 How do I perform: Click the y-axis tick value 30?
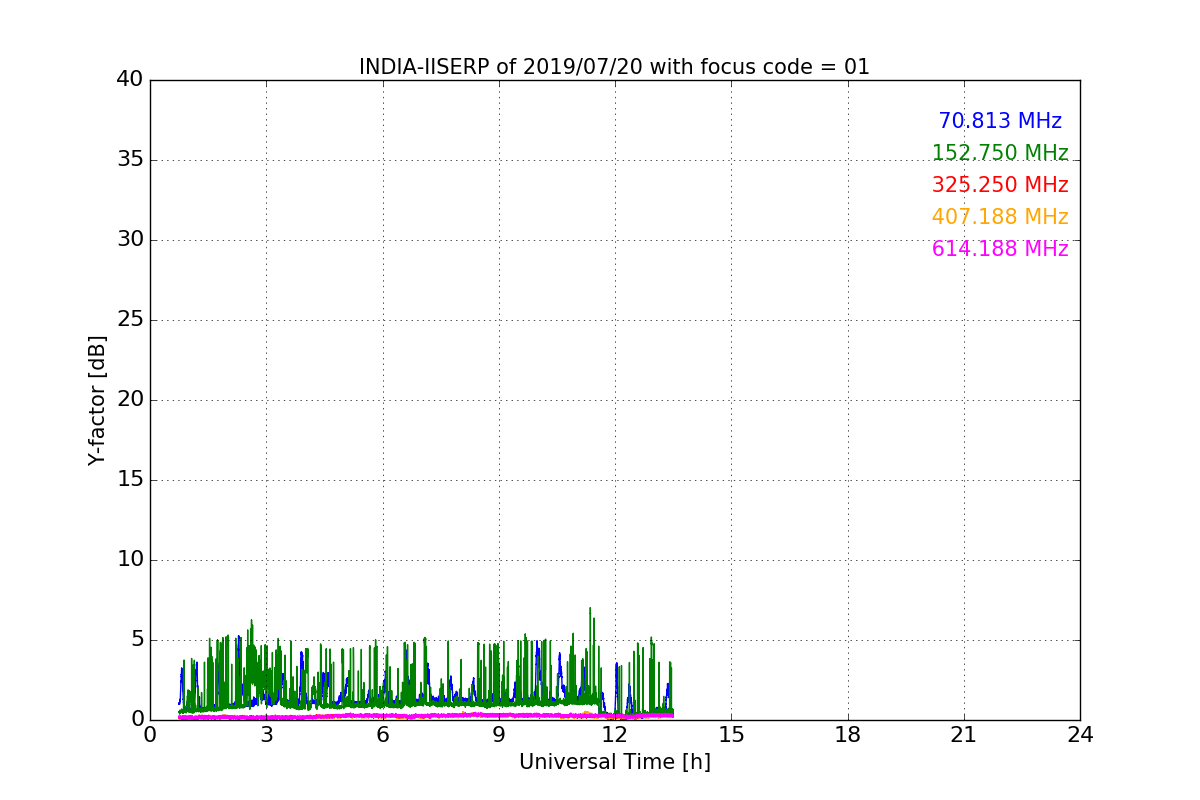130,240
